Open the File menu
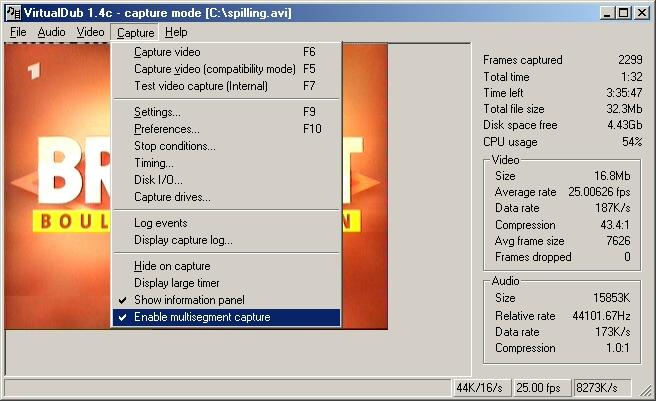The image size is (656, 401). pyautogui.click(x=18, y=32)
